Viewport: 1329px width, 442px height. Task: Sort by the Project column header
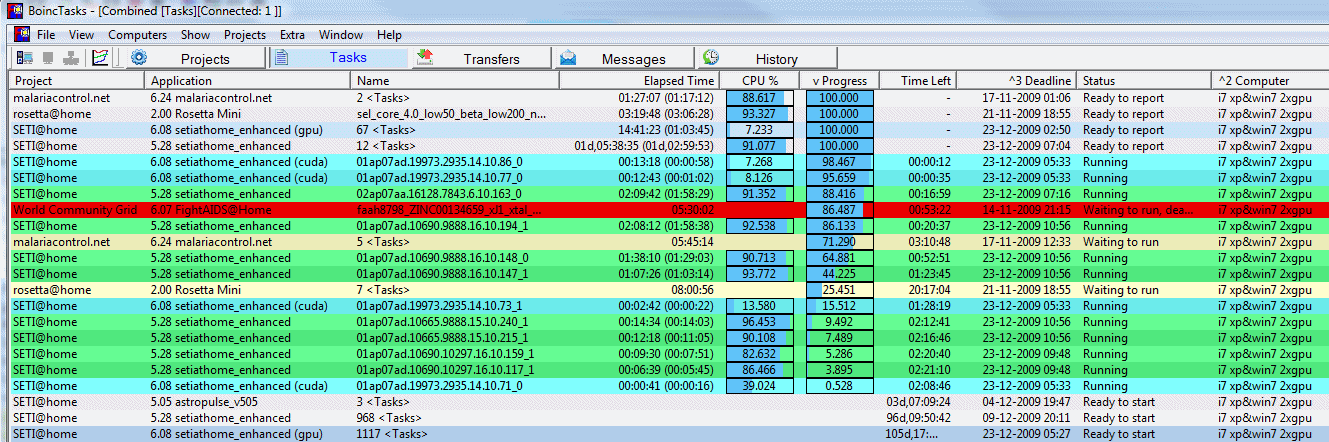pos(77,80)
